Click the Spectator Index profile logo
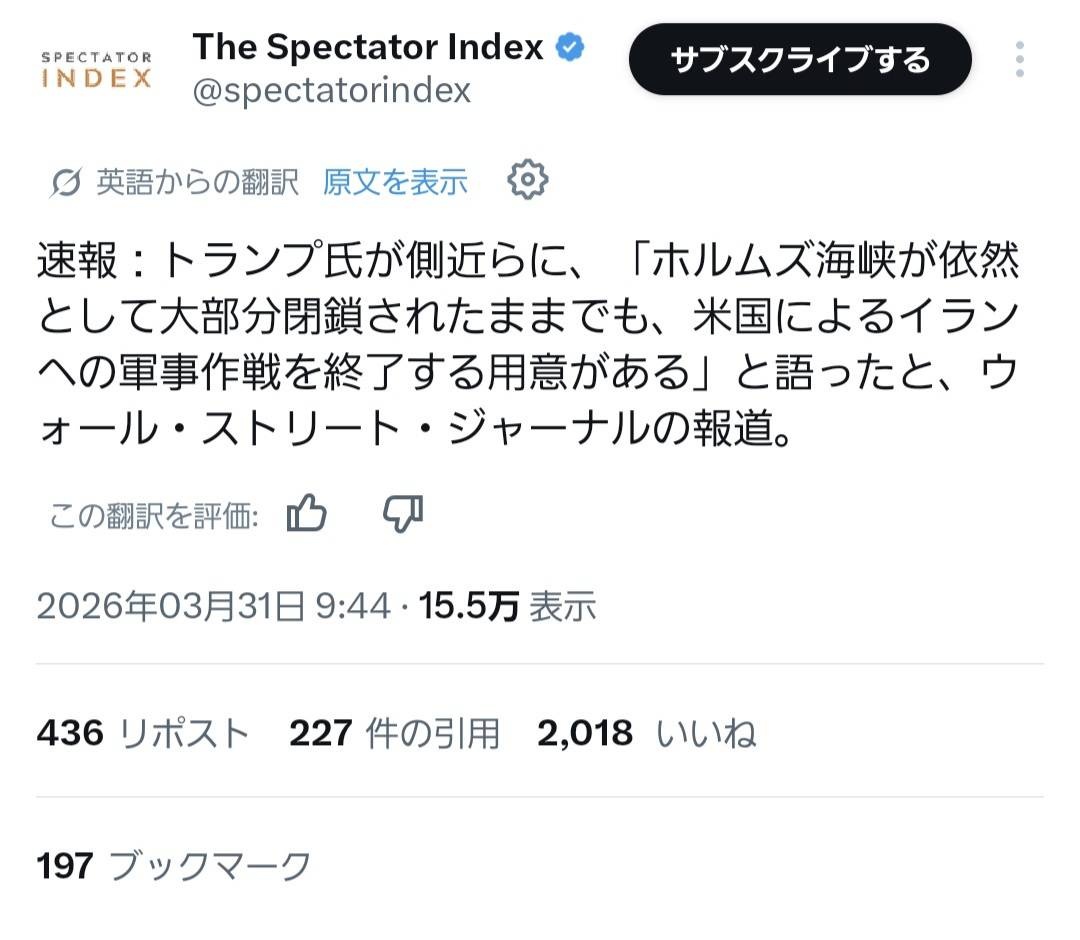The image size is (1080, 940). [x=97, y=69]
